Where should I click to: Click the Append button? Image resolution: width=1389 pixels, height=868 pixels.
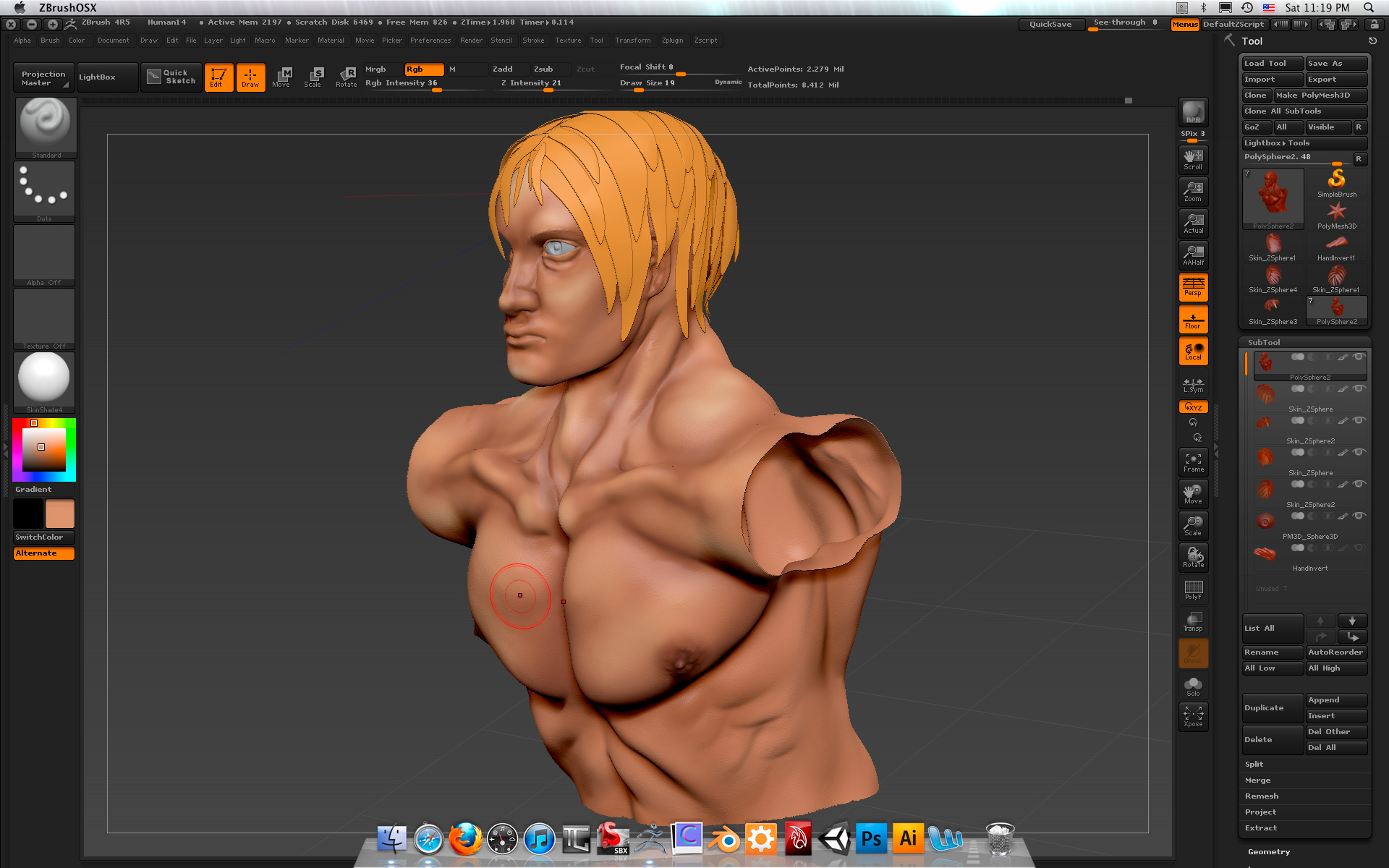(x=1336, y=700)
